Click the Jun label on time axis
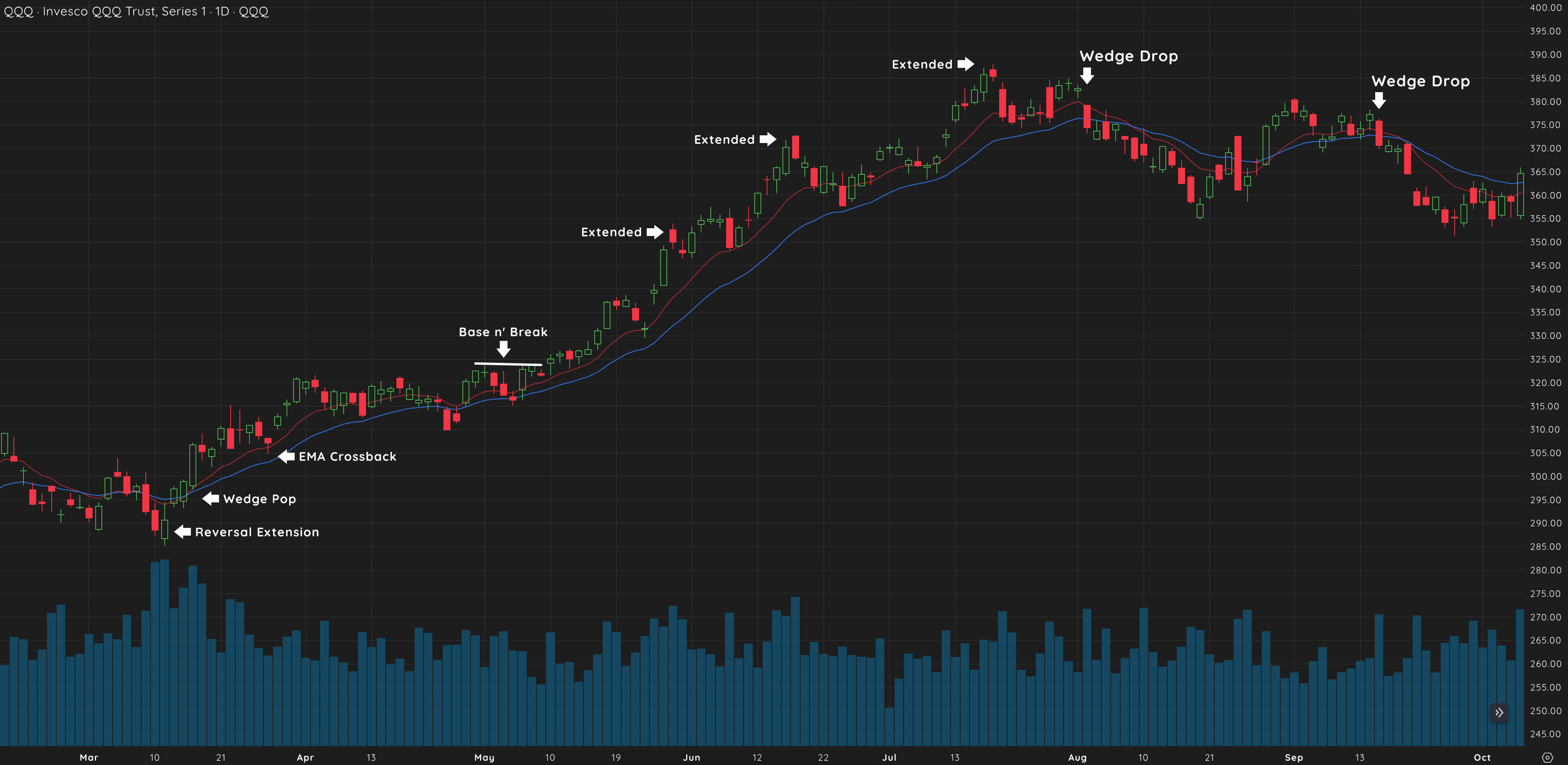The width and height of the screenshot is (1568, 765). tap(691, 757)
